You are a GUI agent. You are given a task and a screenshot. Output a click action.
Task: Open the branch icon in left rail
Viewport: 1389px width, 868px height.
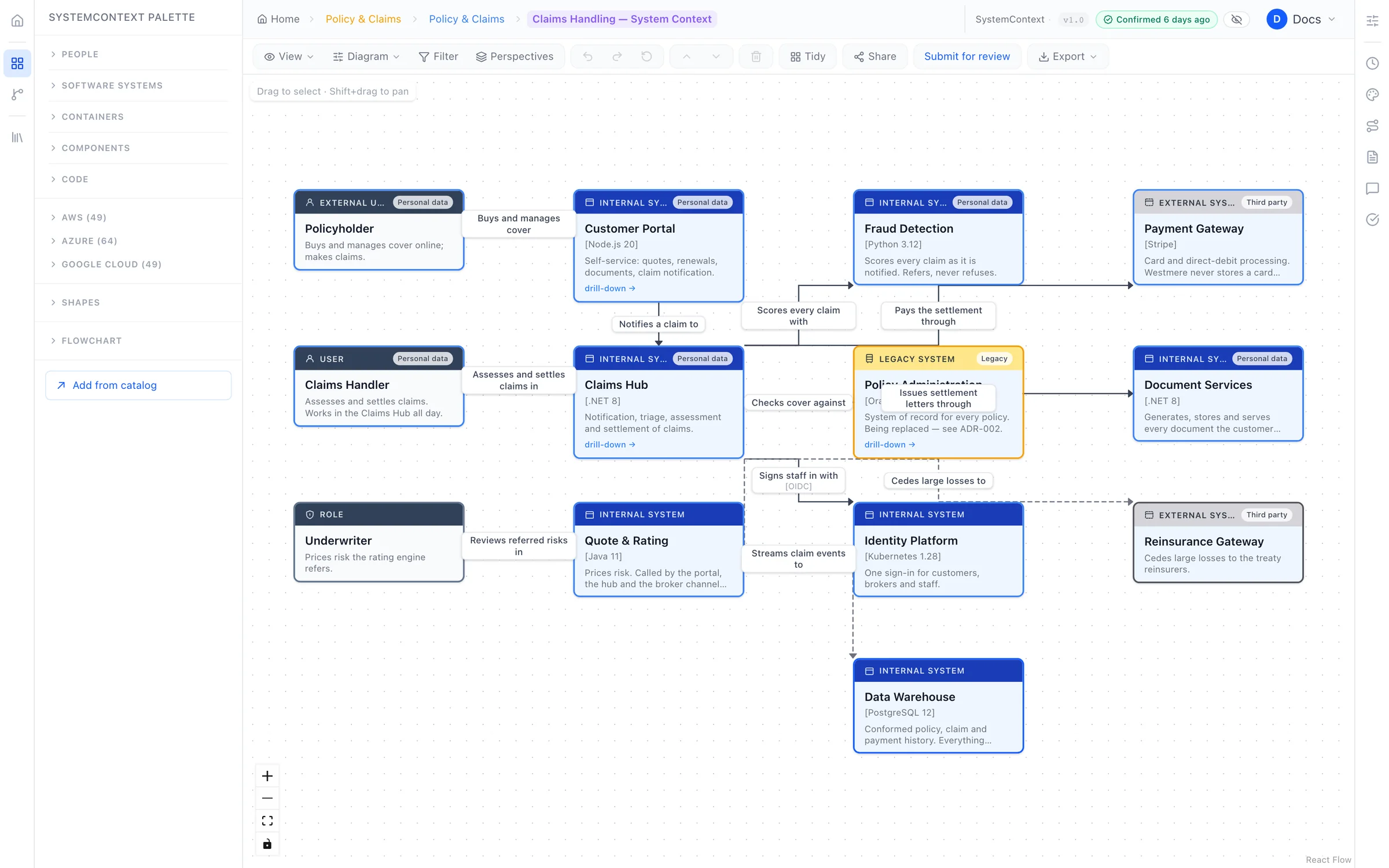(17, 94)
